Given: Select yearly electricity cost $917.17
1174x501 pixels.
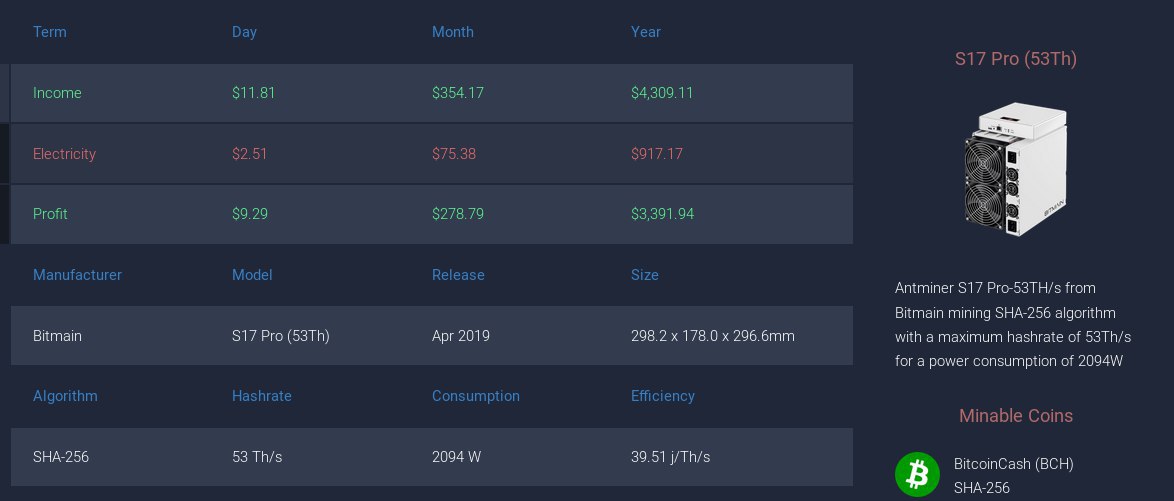Looking at the screenshot, I should coord(657,154).
